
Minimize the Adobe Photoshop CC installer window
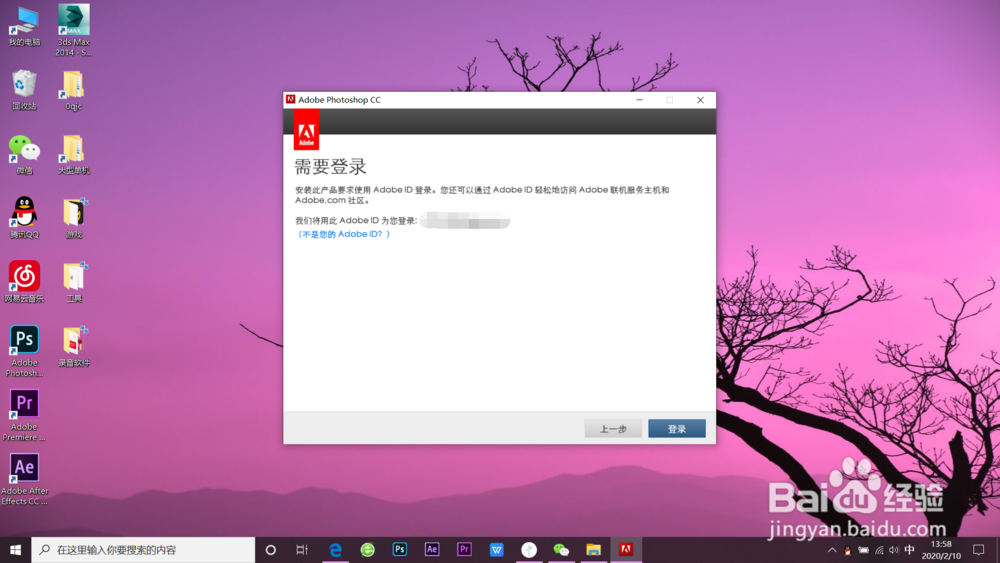pos(639,100)
